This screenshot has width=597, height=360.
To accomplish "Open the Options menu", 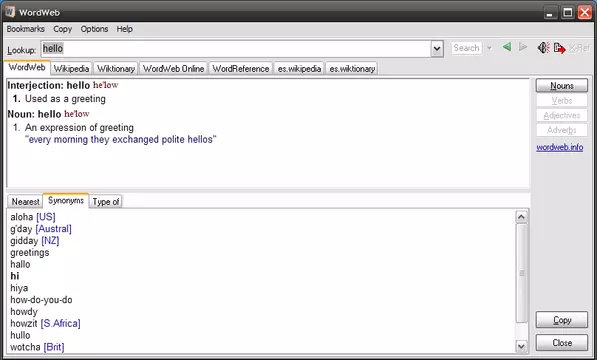I will point(94,29).
